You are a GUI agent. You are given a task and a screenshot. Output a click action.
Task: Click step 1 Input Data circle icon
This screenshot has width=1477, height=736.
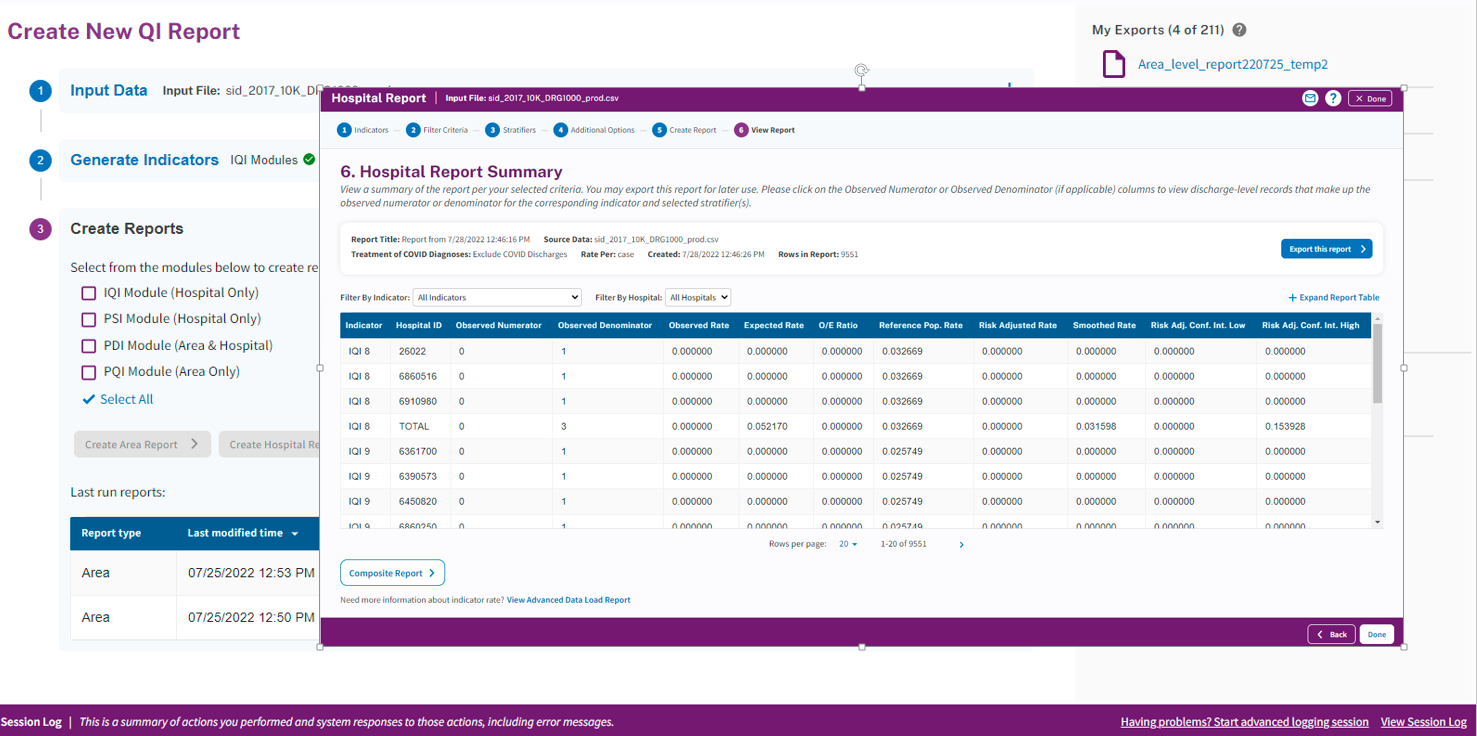click(x=40, y=91)
